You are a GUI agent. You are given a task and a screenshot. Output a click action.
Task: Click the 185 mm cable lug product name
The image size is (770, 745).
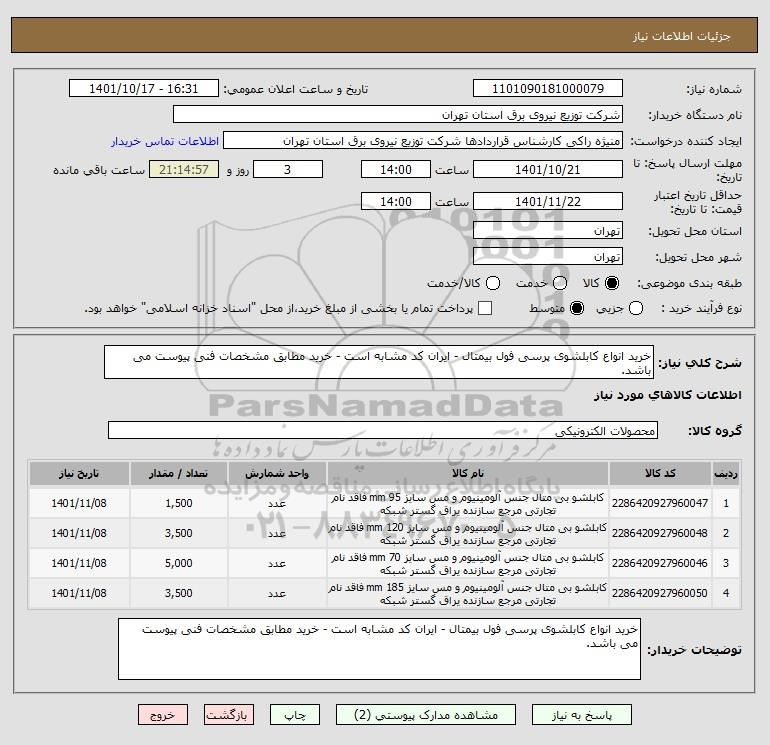point(468,594)
